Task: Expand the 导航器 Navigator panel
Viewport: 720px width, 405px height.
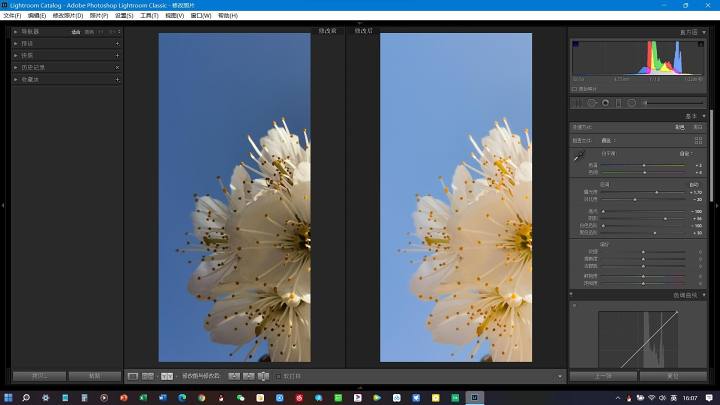Action: 16,32
